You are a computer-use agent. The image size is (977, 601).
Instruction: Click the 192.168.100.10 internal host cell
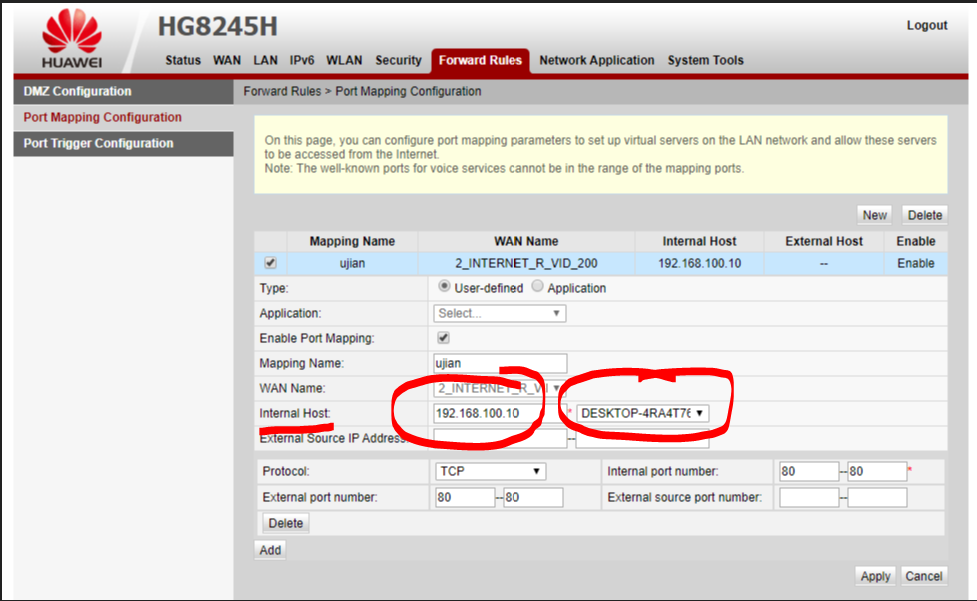[x=699, y=263]
